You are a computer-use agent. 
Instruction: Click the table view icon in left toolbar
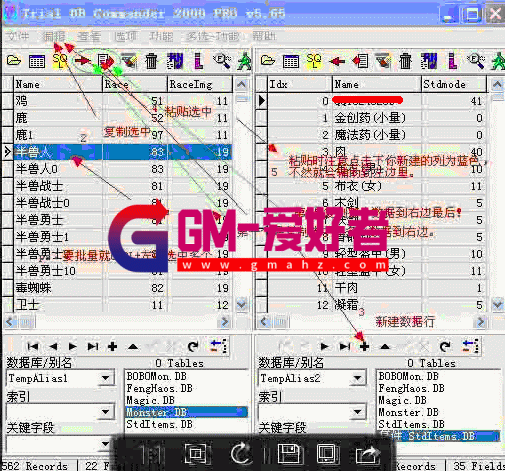coord(37,61)
